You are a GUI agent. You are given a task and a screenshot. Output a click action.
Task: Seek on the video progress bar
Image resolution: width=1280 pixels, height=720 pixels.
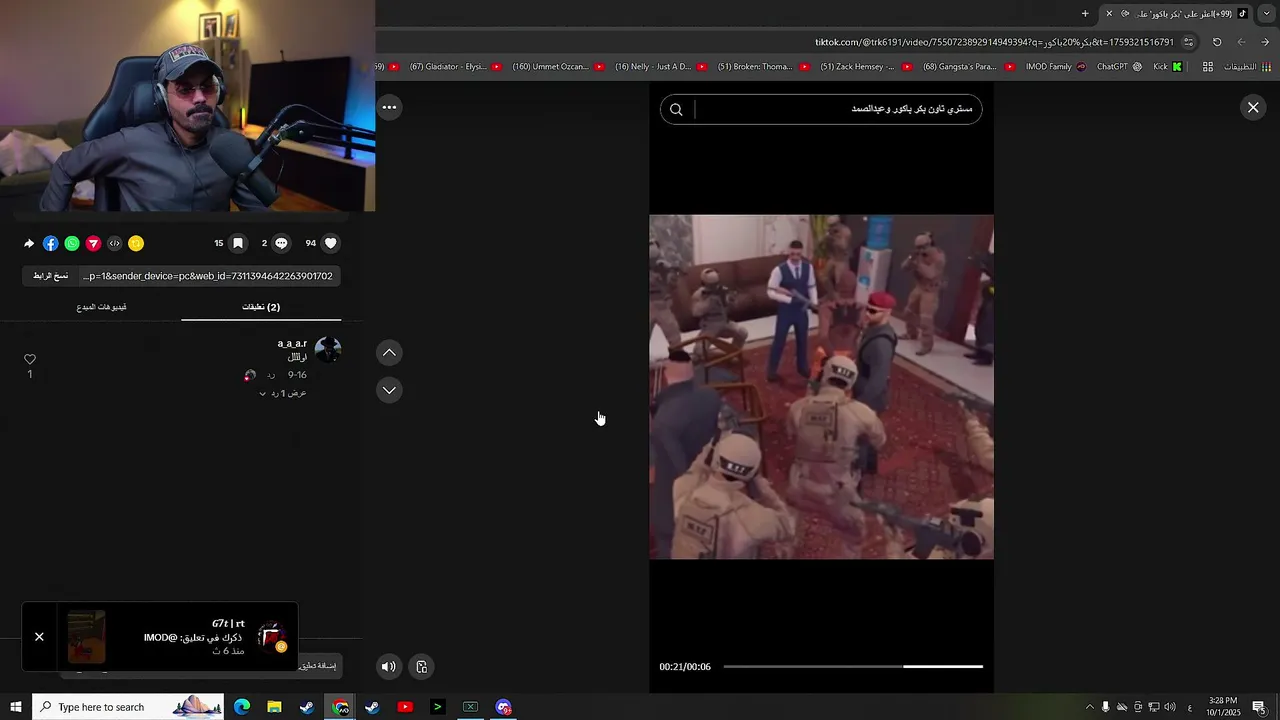click(x=853, y=666)
